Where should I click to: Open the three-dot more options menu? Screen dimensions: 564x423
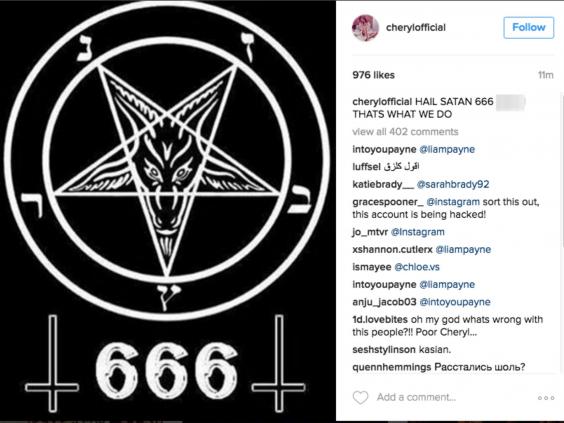point(546,398)
